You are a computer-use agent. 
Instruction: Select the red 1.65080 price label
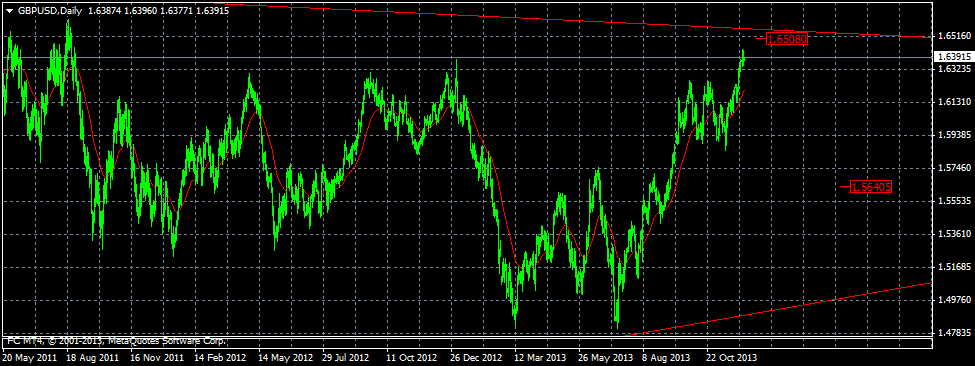[x=787, y=39]
